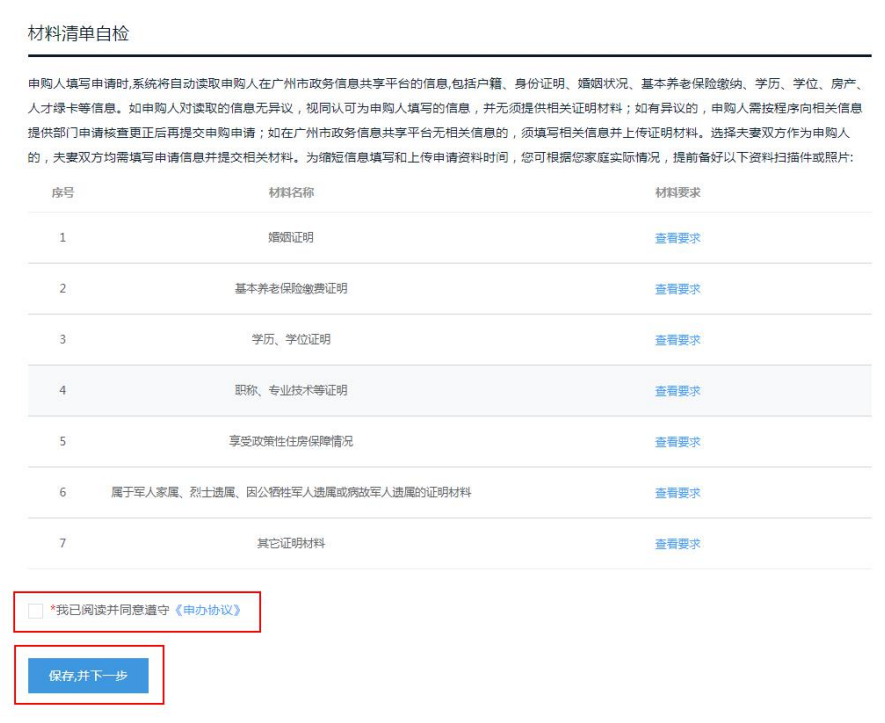Open 查看要求 for 基本养老保险缴费证明
Viewport: 885px width, 723px height.
pyautogui.click(x=677, y=289)
